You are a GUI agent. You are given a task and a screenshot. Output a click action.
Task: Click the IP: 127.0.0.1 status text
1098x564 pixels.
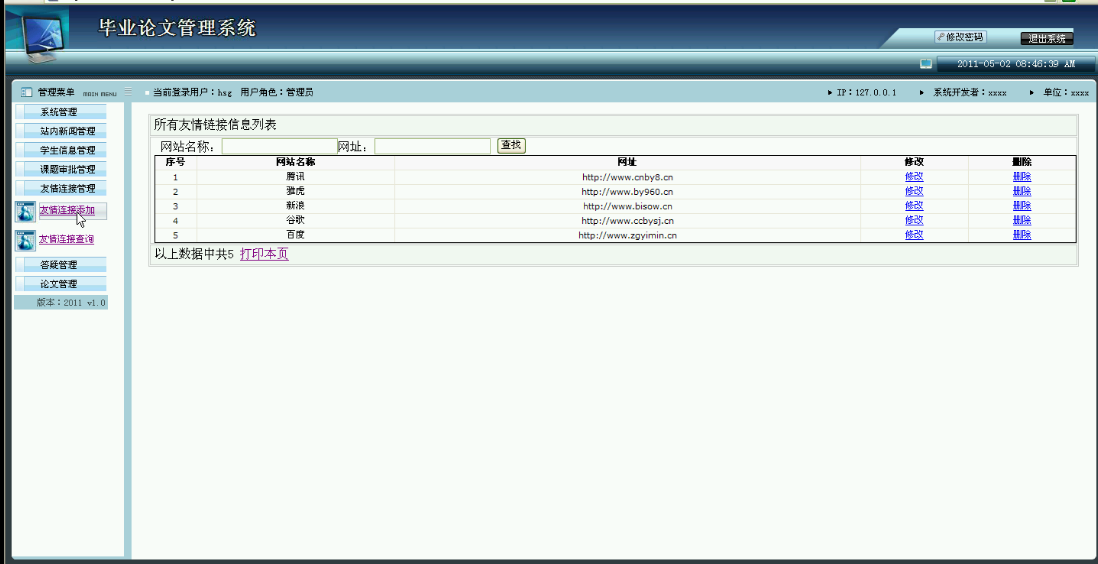click(866, 92)
